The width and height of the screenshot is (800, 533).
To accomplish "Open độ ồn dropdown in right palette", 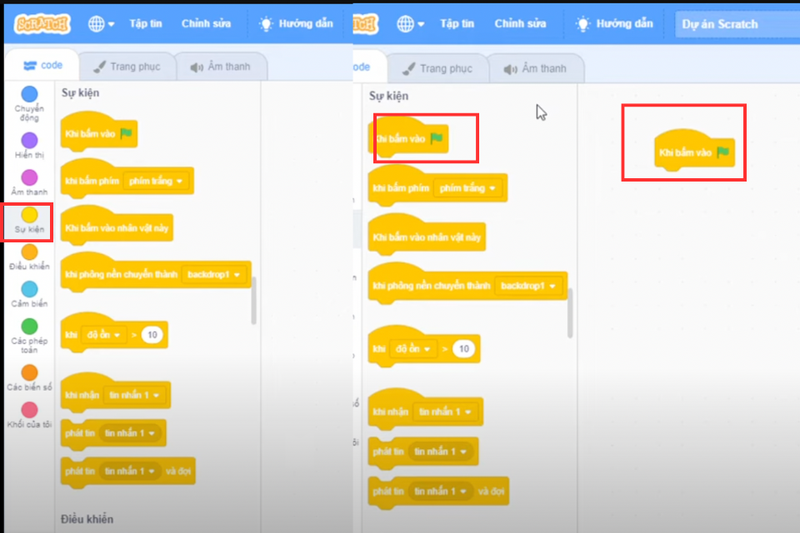I will [413, 349].
